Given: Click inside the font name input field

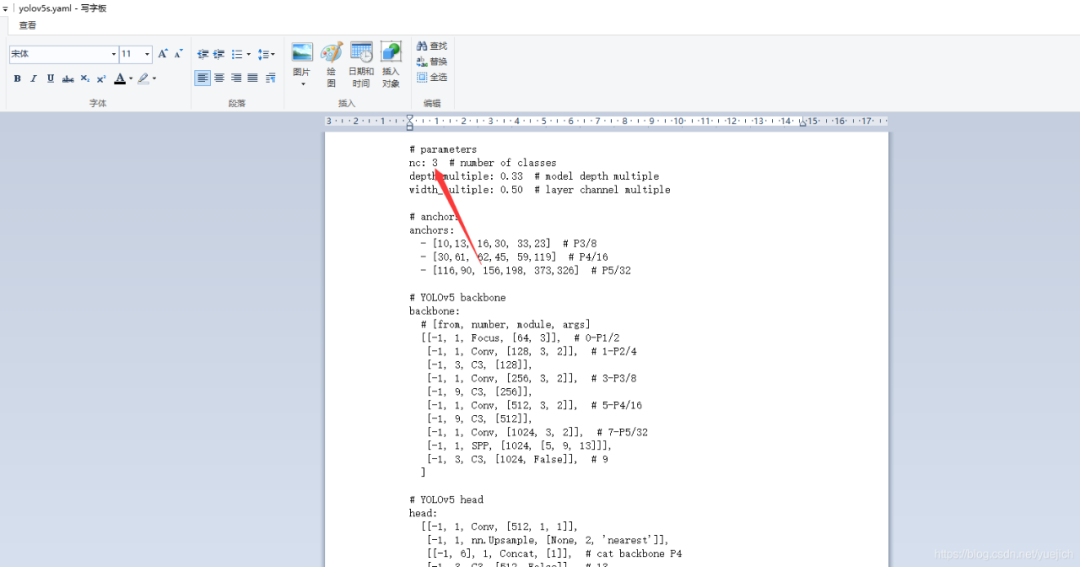Looking at the screenshot, I should point(59,54).
